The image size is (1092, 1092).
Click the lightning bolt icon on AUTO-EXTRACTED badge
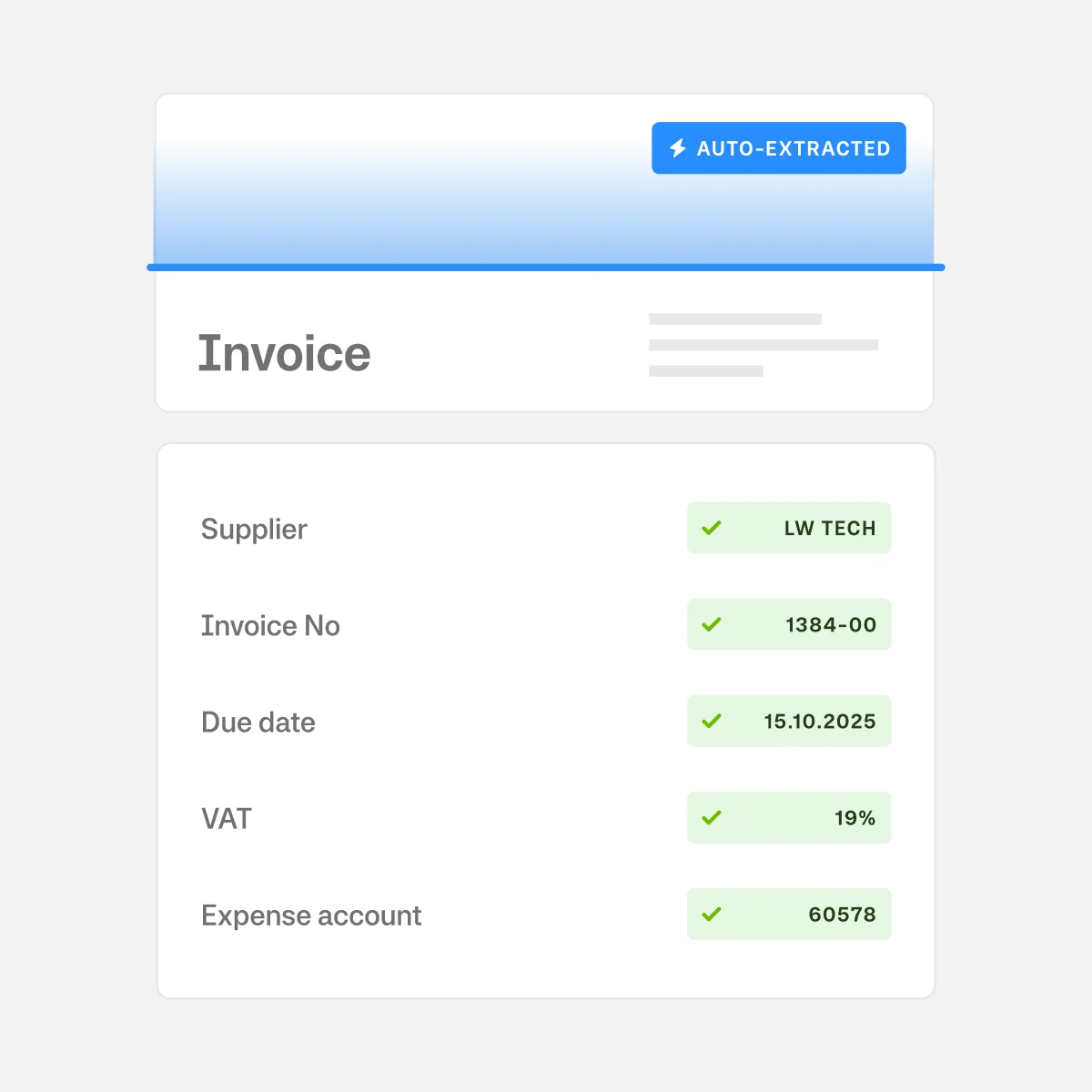point(677,147)
